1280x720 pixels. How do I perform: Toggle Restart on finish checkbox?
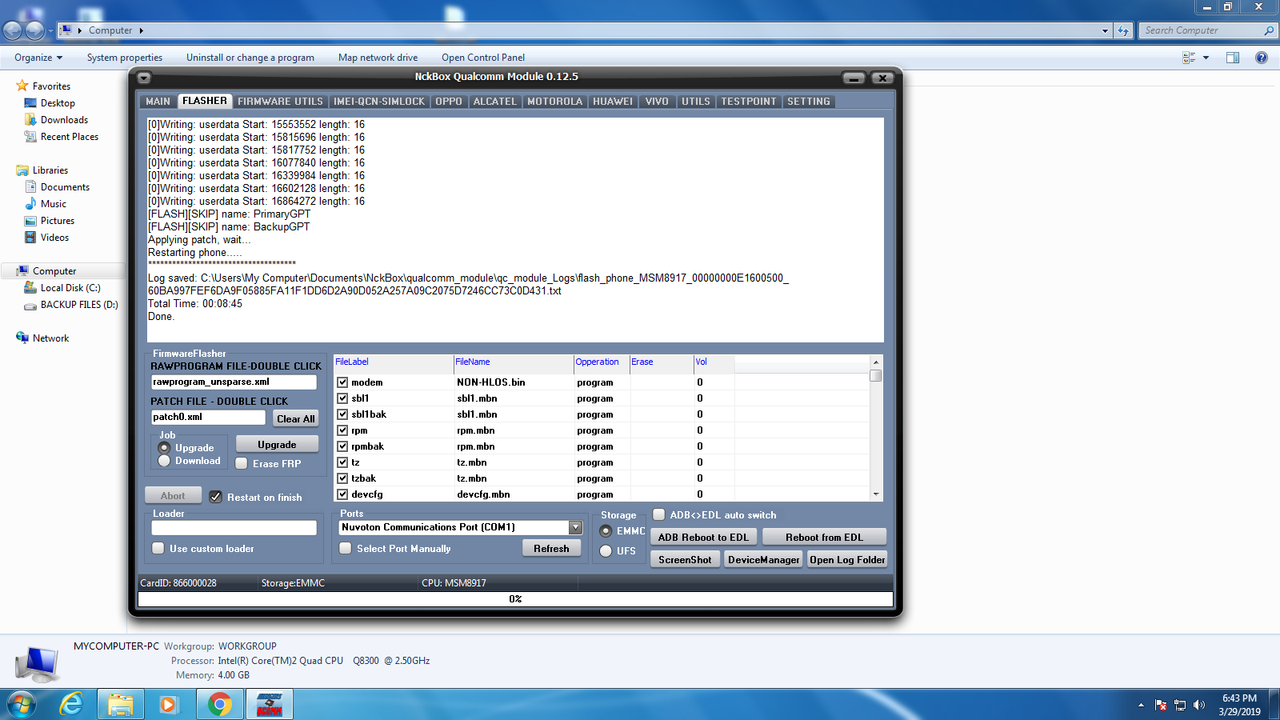click(216, 497)
